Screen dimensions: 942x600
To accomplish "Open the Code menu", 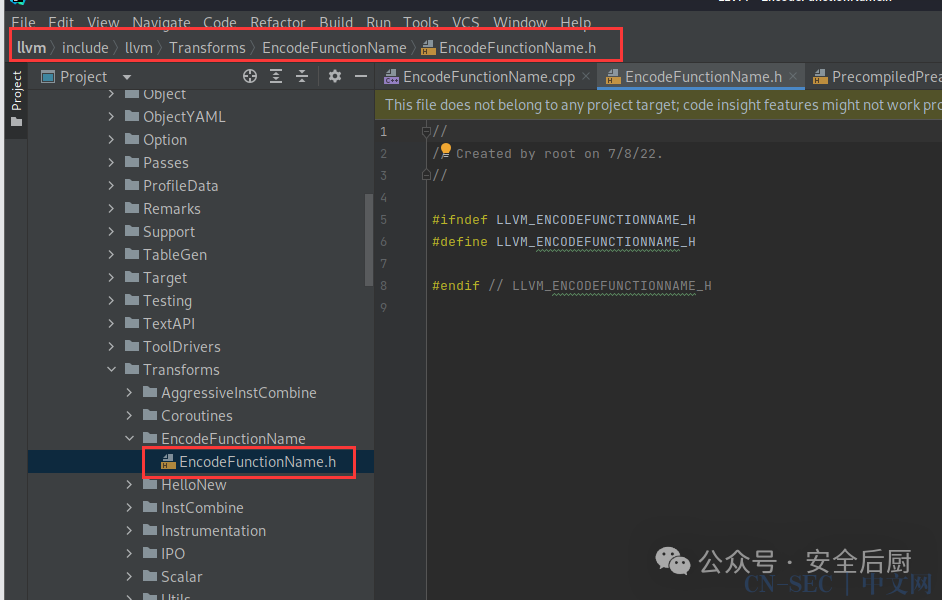I will [x=219, y=23].
